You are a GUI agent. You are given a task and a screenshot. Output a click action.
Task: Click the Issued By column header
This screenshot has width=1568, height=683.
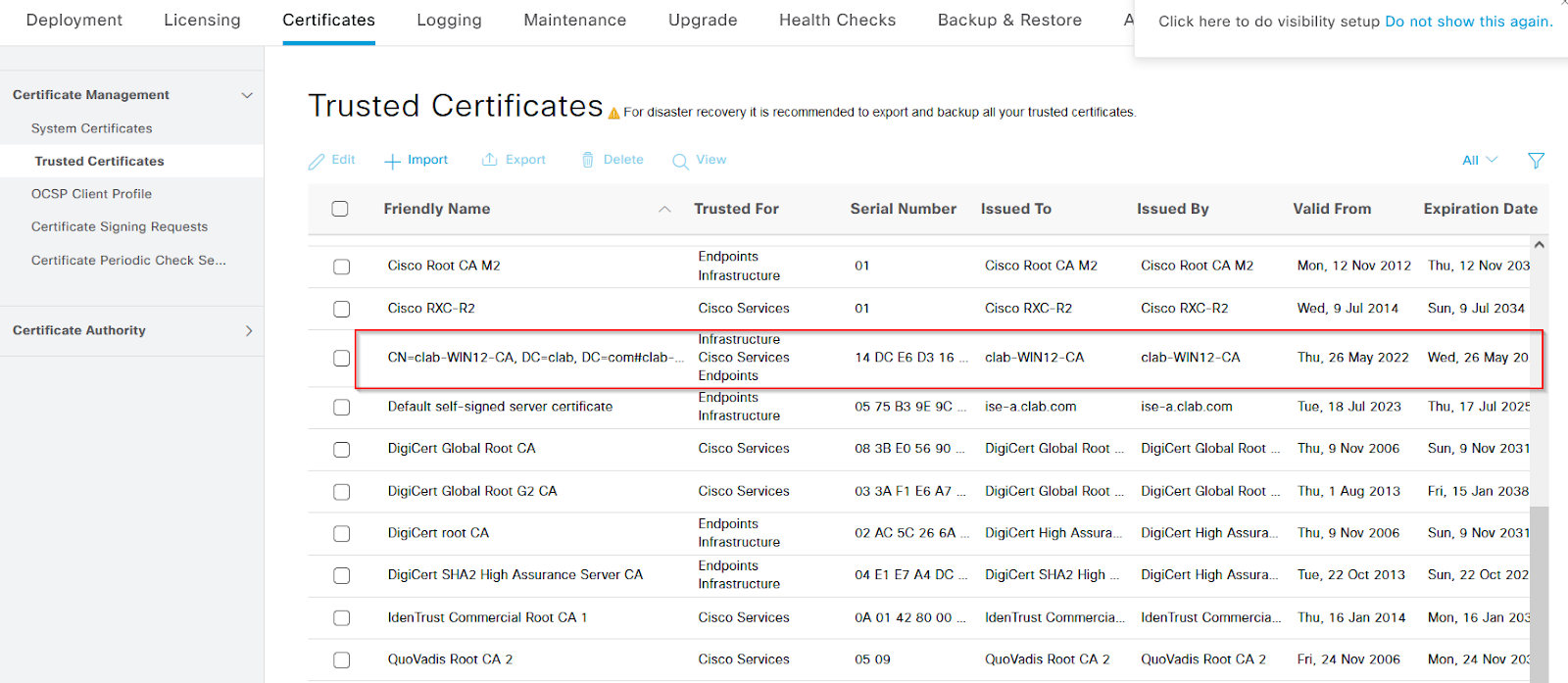(1172, 209)
